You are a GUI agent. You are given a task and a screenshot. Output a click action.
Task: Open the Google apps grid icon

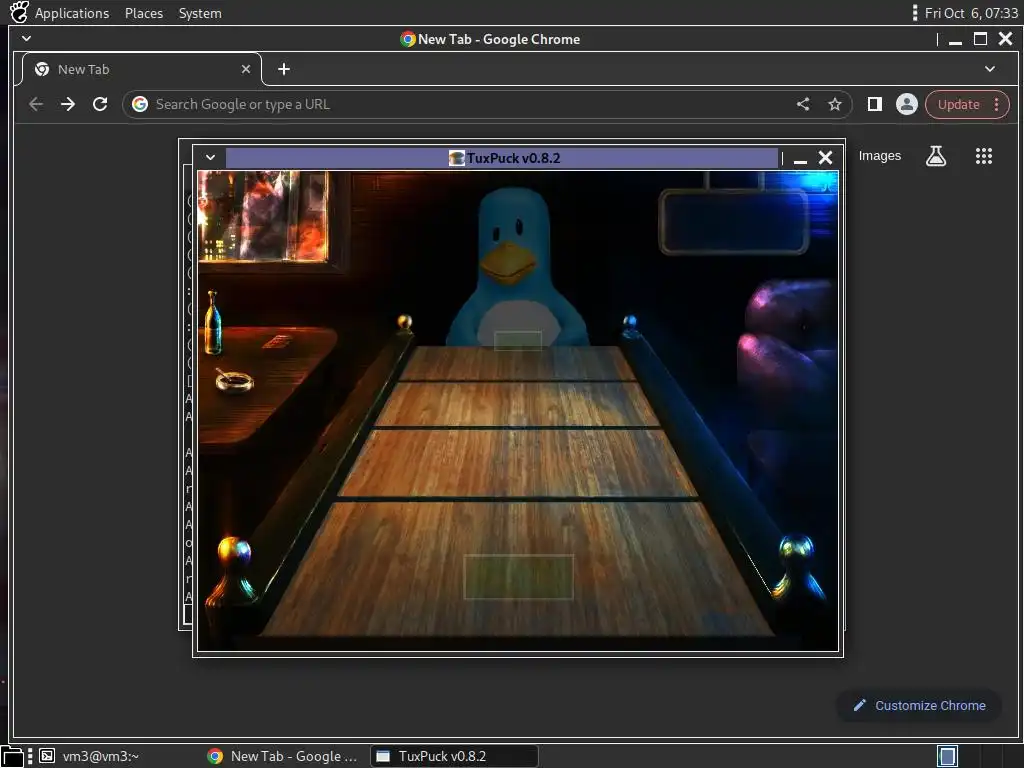984,155
